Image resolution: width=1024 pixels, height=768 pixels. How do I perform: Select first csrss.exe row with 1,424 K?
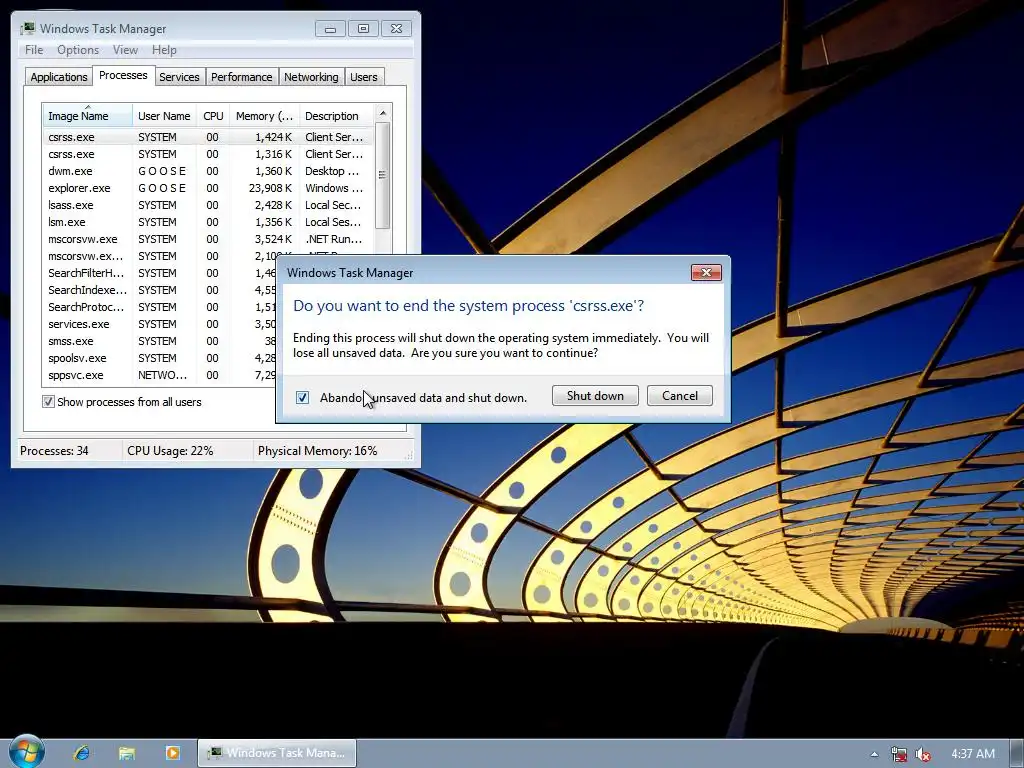coord(208,137)
